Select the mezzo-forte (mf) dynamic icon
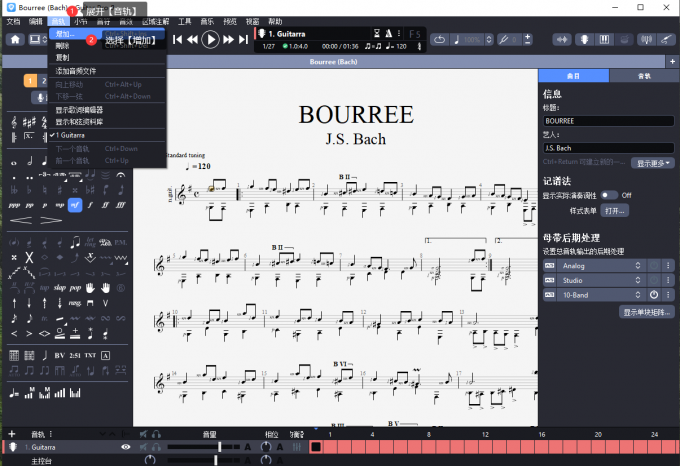This screenshot has width=680, height=466. click(x=75, y=203)
